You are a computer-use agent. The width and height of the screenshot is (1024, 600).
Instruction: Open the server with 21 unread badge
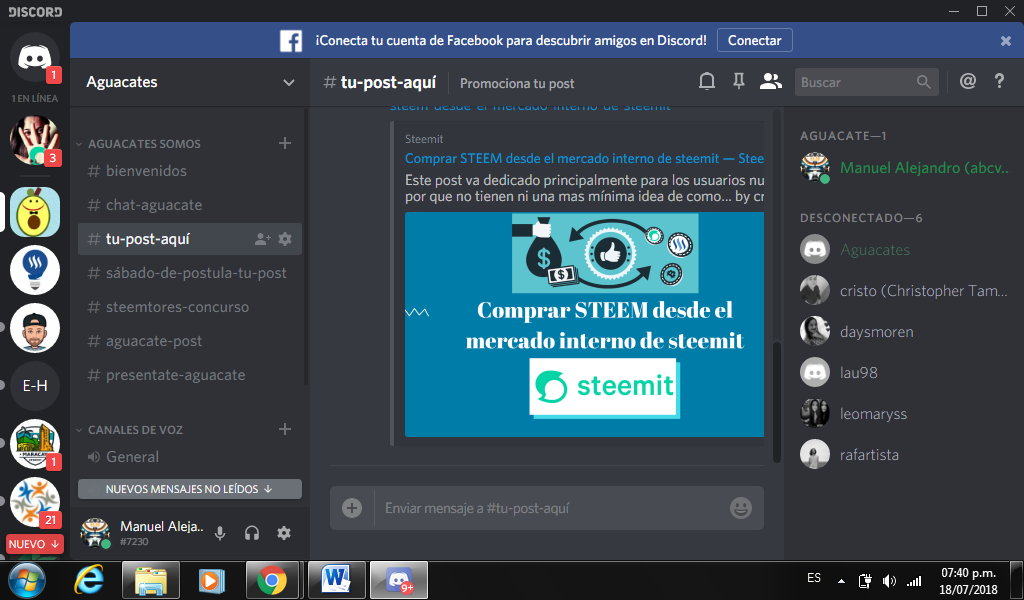pos(35,502)
